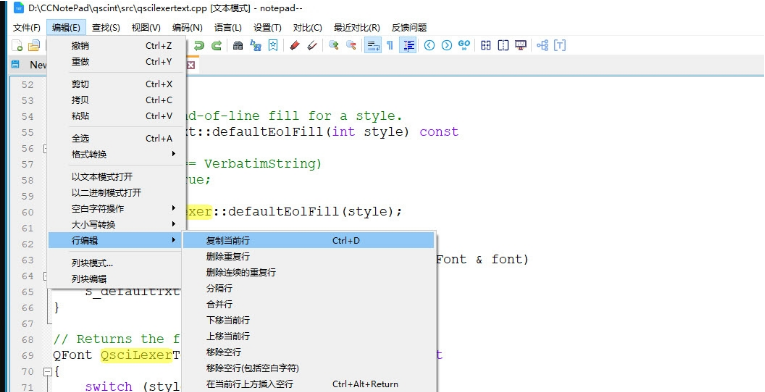The height and width of the screenshot is (392, 765).
Task: Toggle the word wrap toolbar icon
Action: click(x=373, y=46)
